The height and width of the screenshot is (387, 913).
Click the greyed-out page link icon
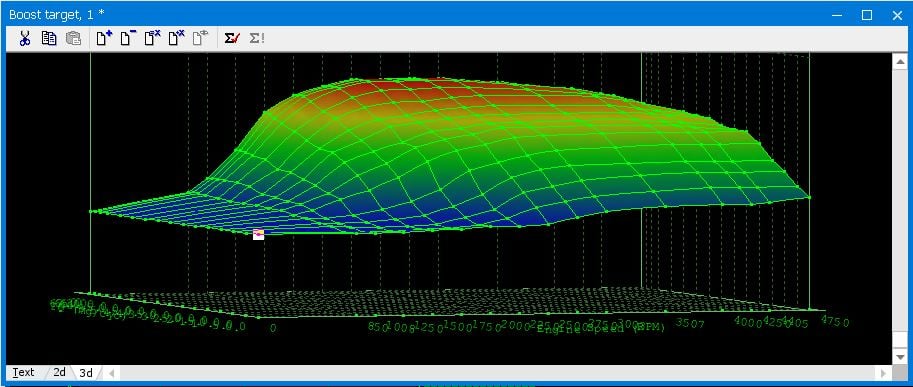(200, 39)
